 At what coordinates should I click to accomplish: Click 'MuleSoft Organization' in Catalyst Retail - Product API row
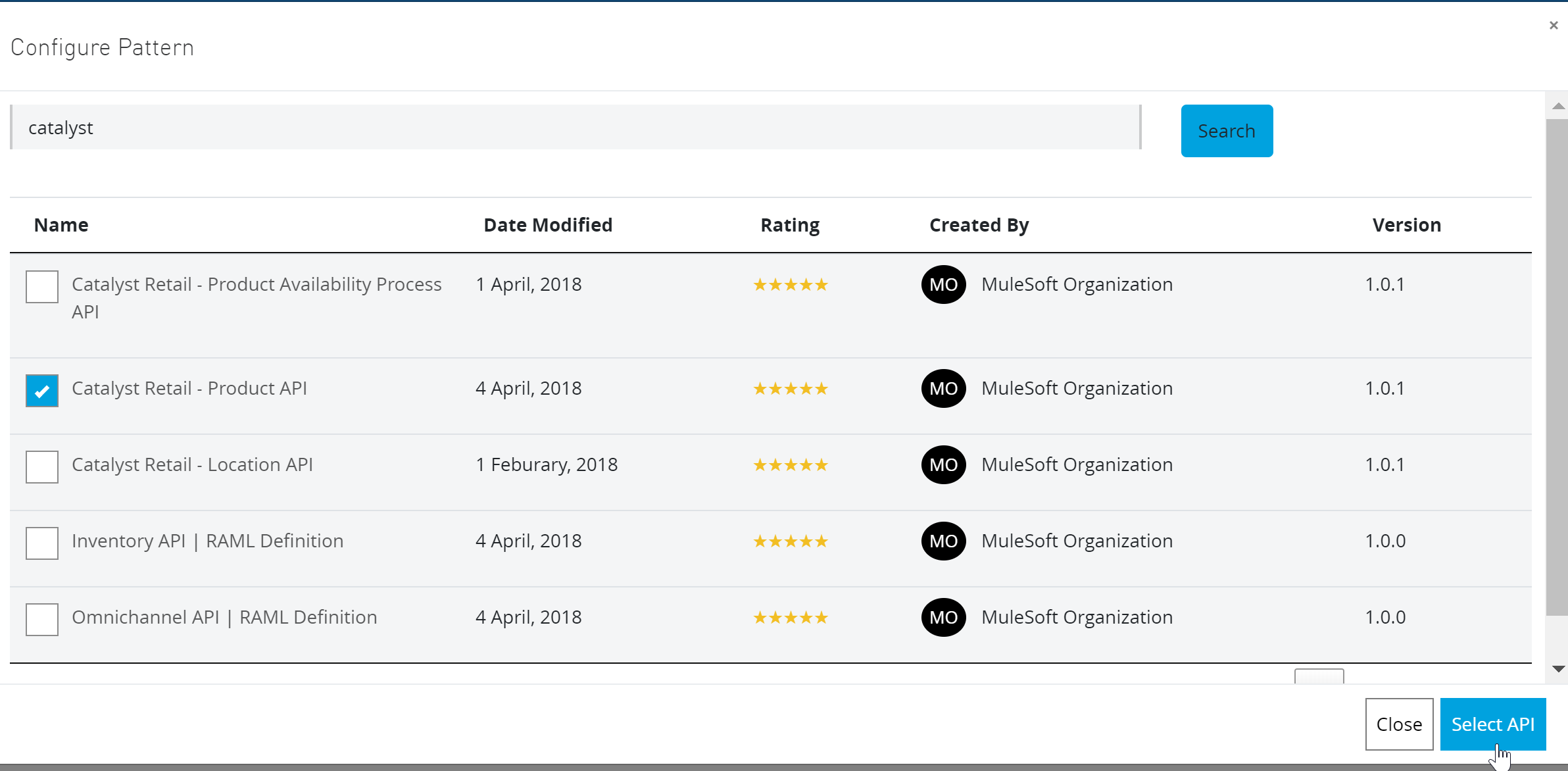[x=1077, y=388]
